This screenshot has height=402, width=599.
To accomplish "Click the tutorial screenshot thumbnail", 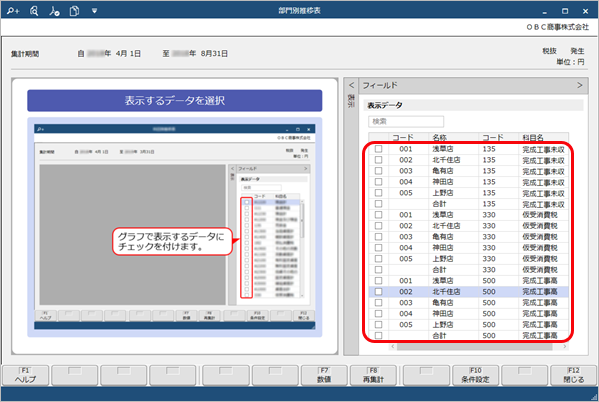I will [175, 227].
